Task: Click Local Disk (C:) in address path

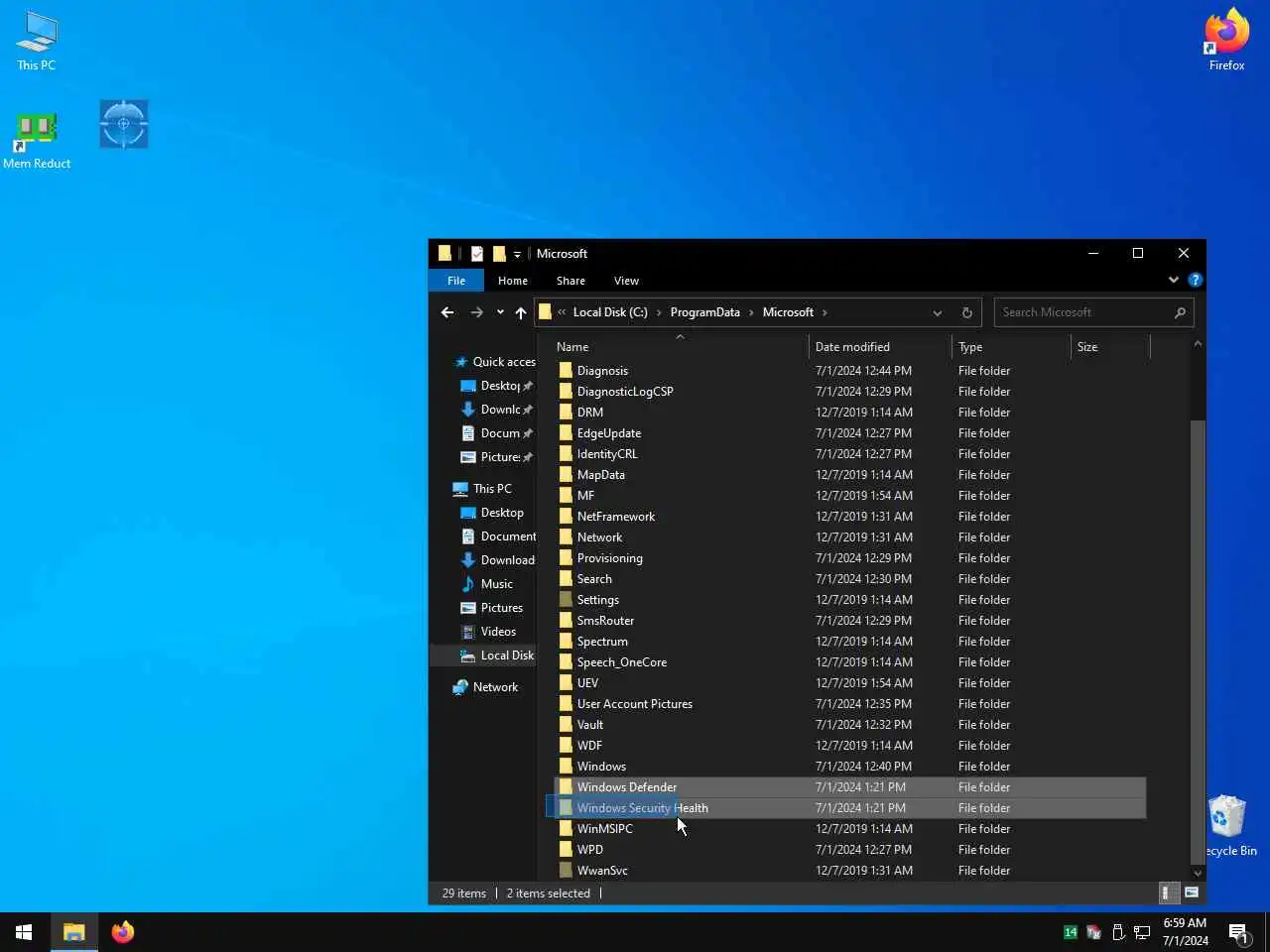Action: pyautogui.click(x=610, y=312)
